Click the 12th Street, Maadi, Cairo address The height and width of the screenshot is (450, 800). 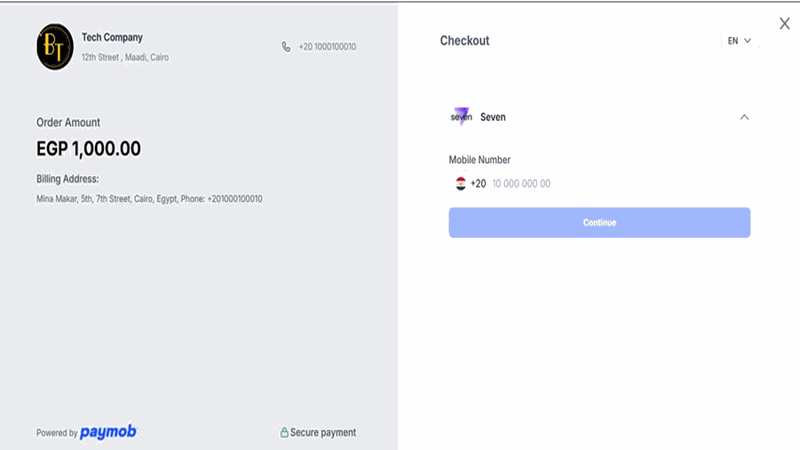[x=125, y=57]
